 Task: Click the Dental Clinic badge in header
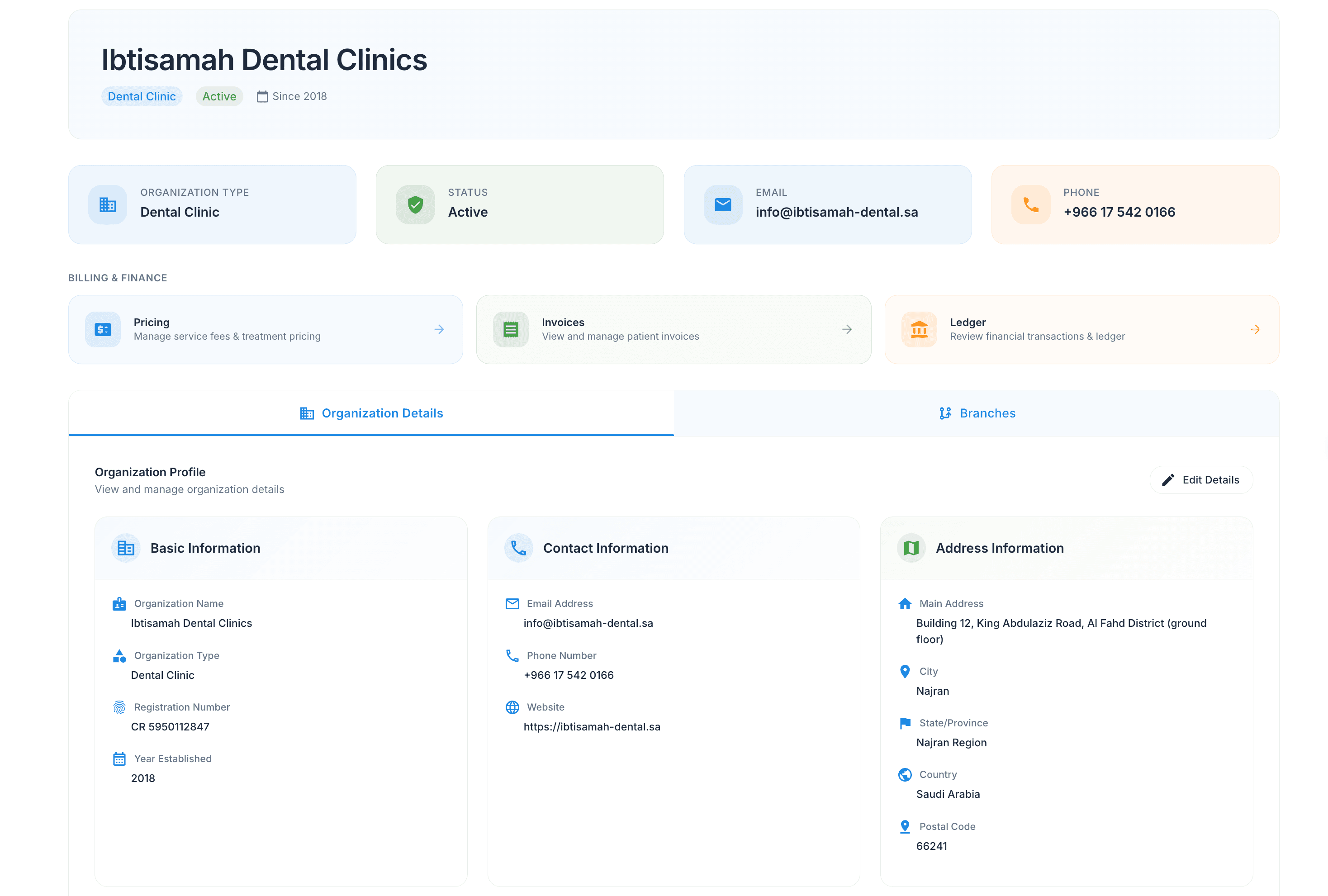coord(142,97)
